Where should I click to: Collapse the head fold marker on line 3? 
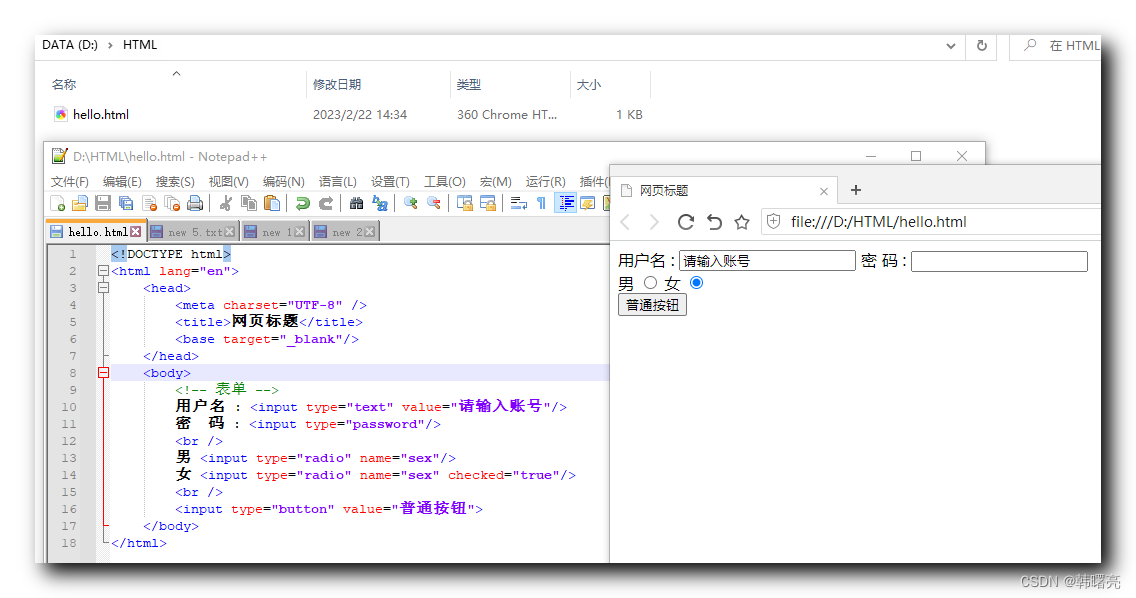[104, 288]
